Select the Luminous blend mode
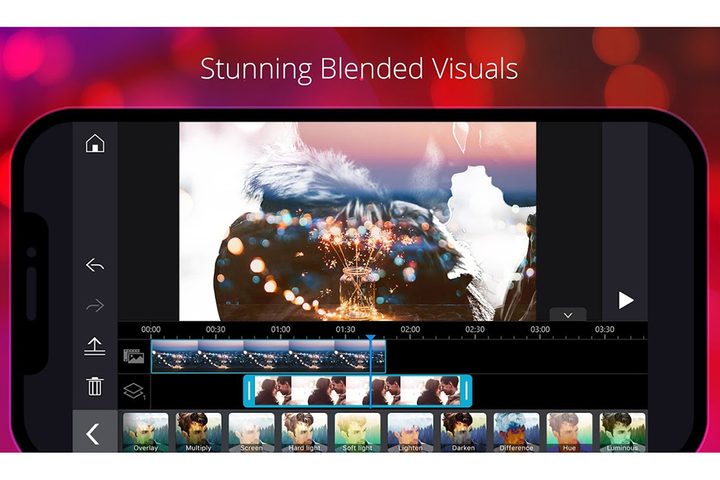 click(622, 432)
